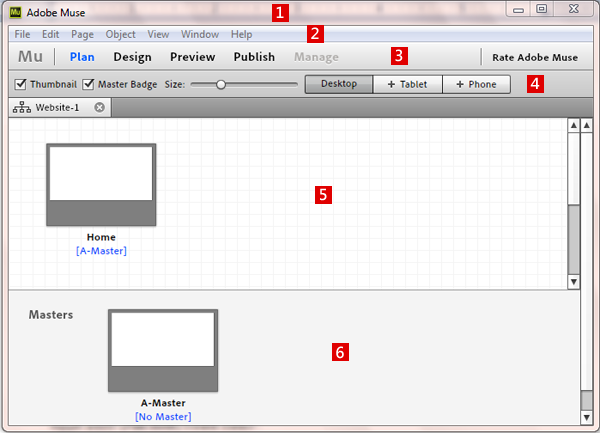Click outer window scrollbar down arrow
The image size is (600, 433).
click(587, 417)
